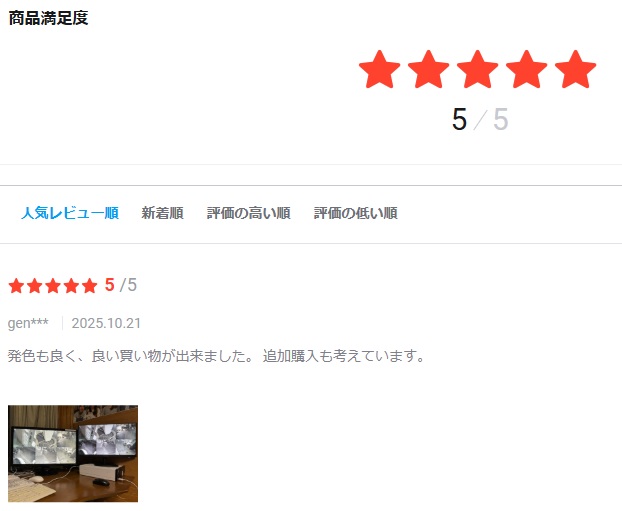
Task: Click the 商品満足度 heading
Action: tap(48, 18)
